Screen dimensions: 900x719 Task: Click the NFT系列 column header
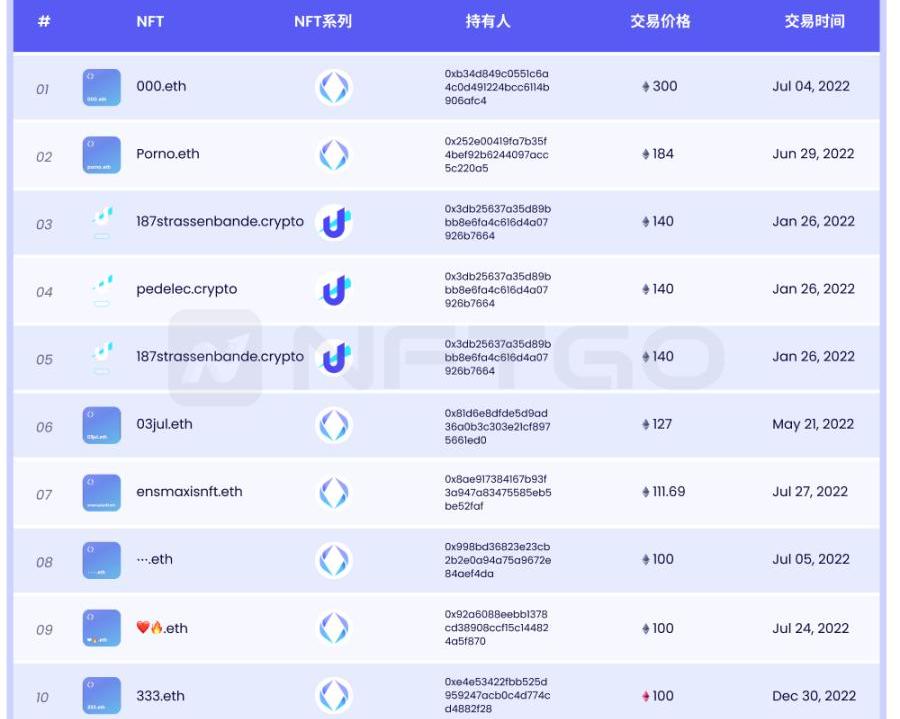coord(323,21)
